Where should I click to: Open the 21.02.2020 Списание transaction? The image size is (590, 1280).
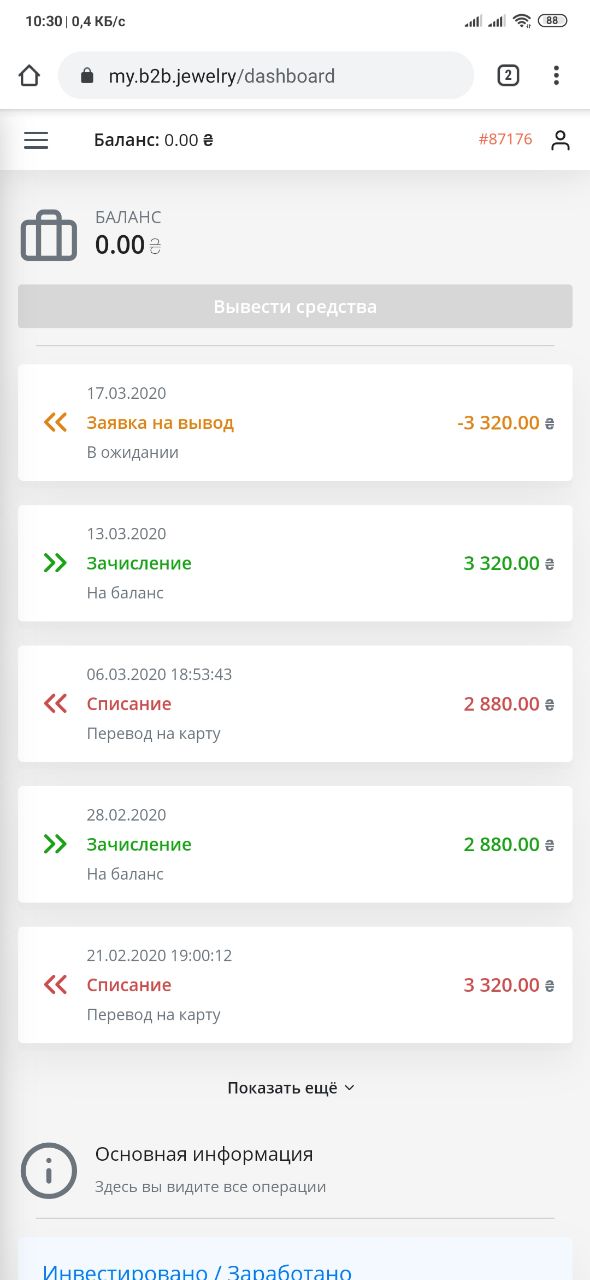pos(295,985)
